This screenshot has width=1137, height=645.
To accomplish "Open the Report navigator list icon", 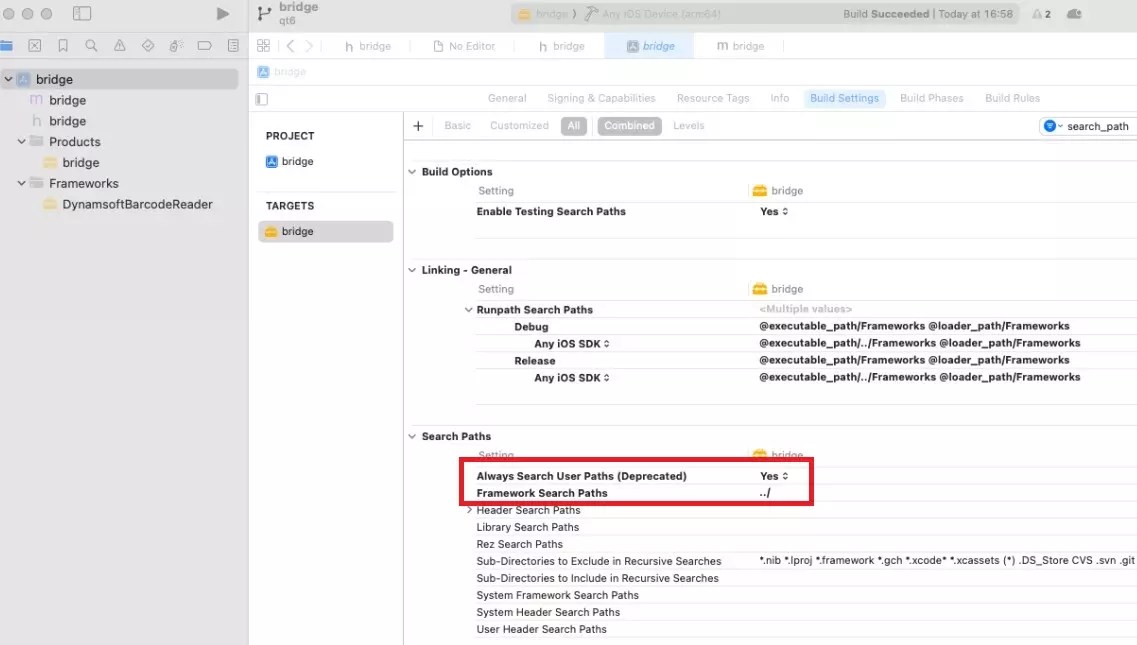I will pos(233,46).
